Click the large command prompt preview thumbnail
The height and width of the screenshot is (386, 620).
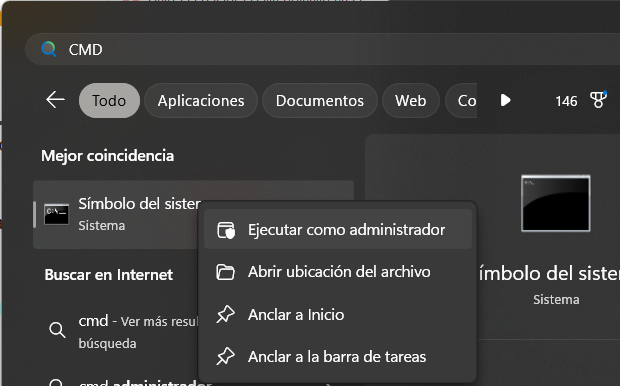pyautogui.click(x=556, y=203)
